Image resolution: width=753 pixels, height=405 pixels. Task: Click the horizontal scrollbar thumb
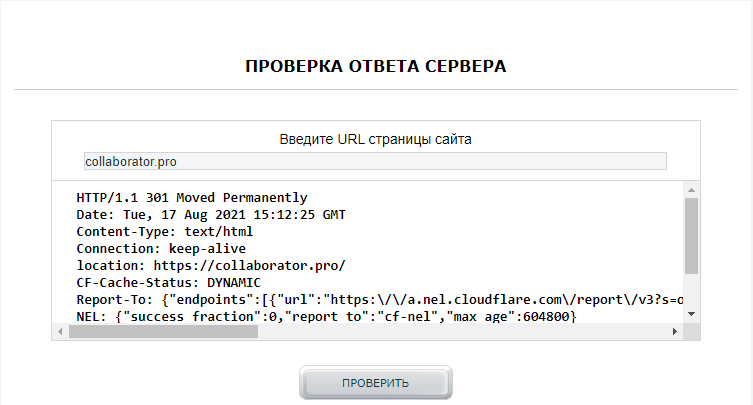coord(162,332)
